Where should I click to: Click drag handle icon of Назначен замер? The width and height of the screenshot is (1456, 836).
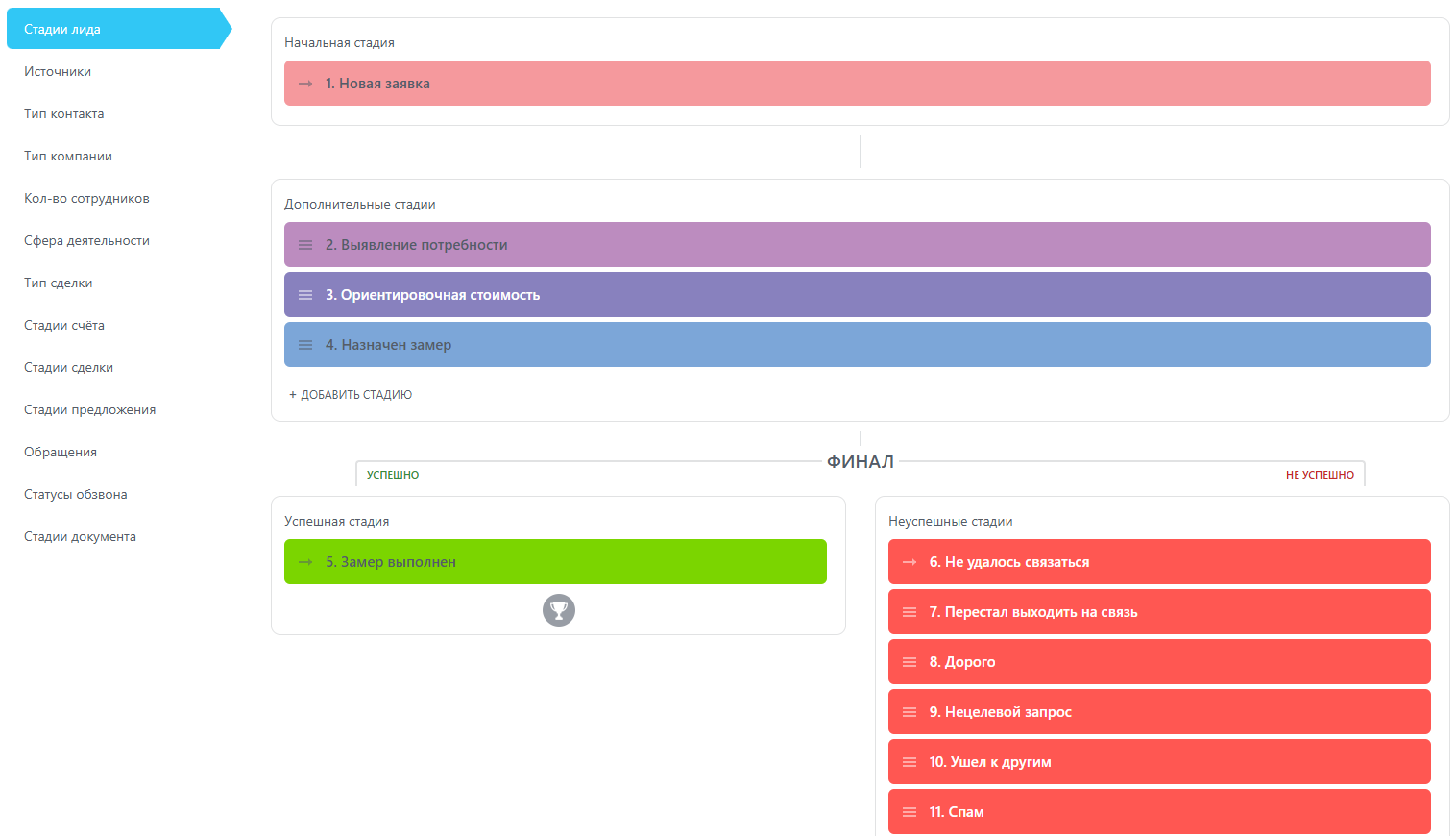pos(305,345)
